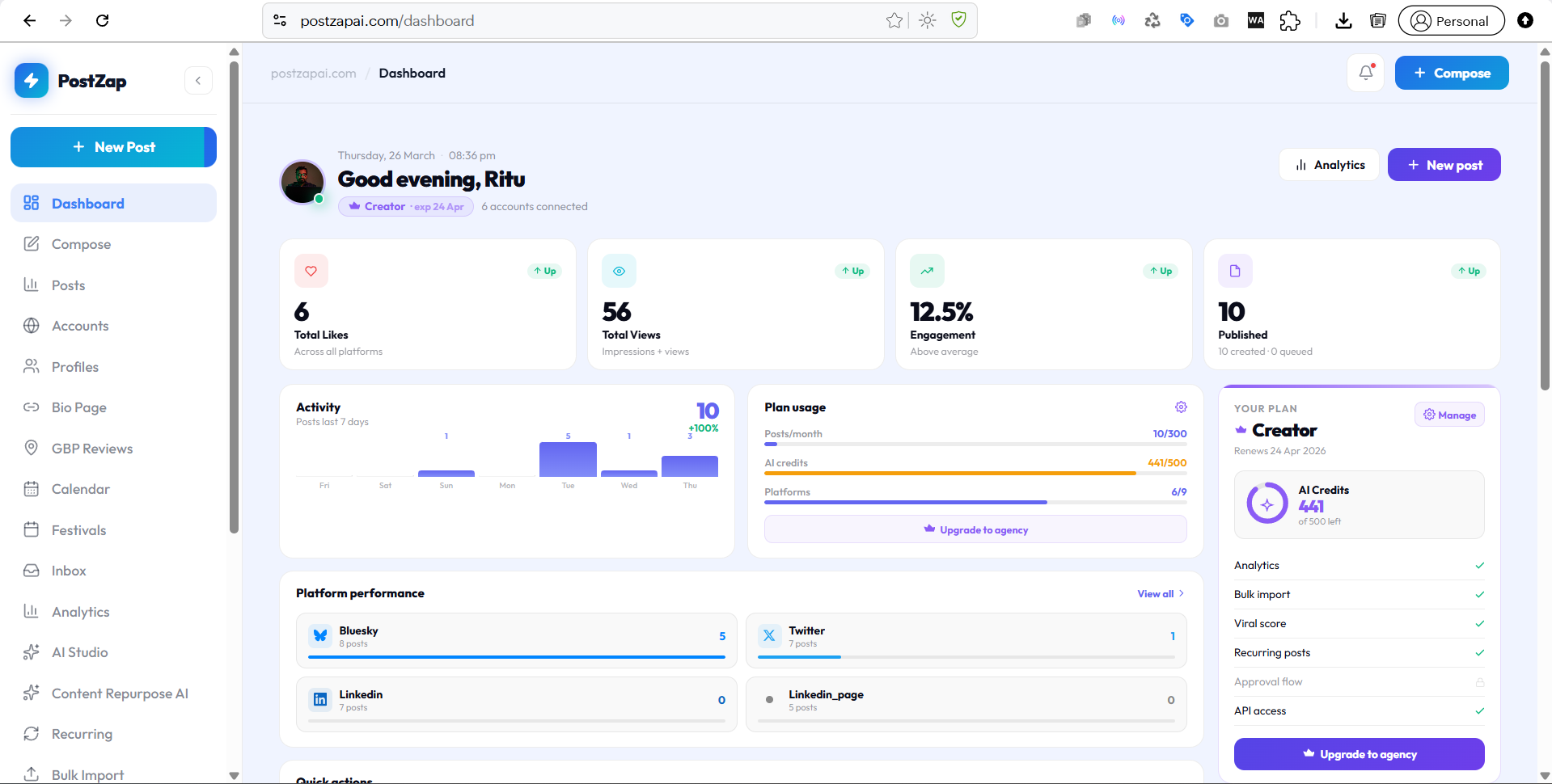The width and height of the screenshot is (1552, 784).
Task: Click the blue Compose button
Action: tap(1451, 73)
